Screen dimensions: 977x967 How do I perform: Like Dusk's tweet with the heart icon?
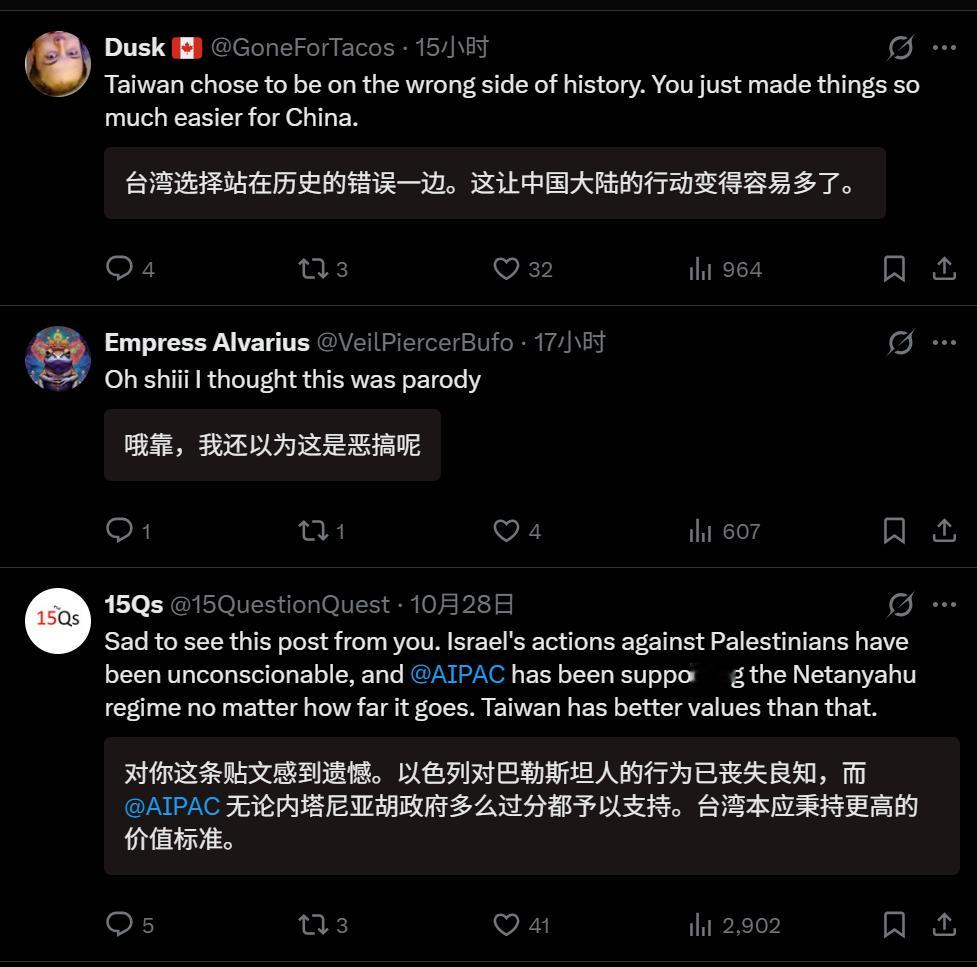(506, 269)
